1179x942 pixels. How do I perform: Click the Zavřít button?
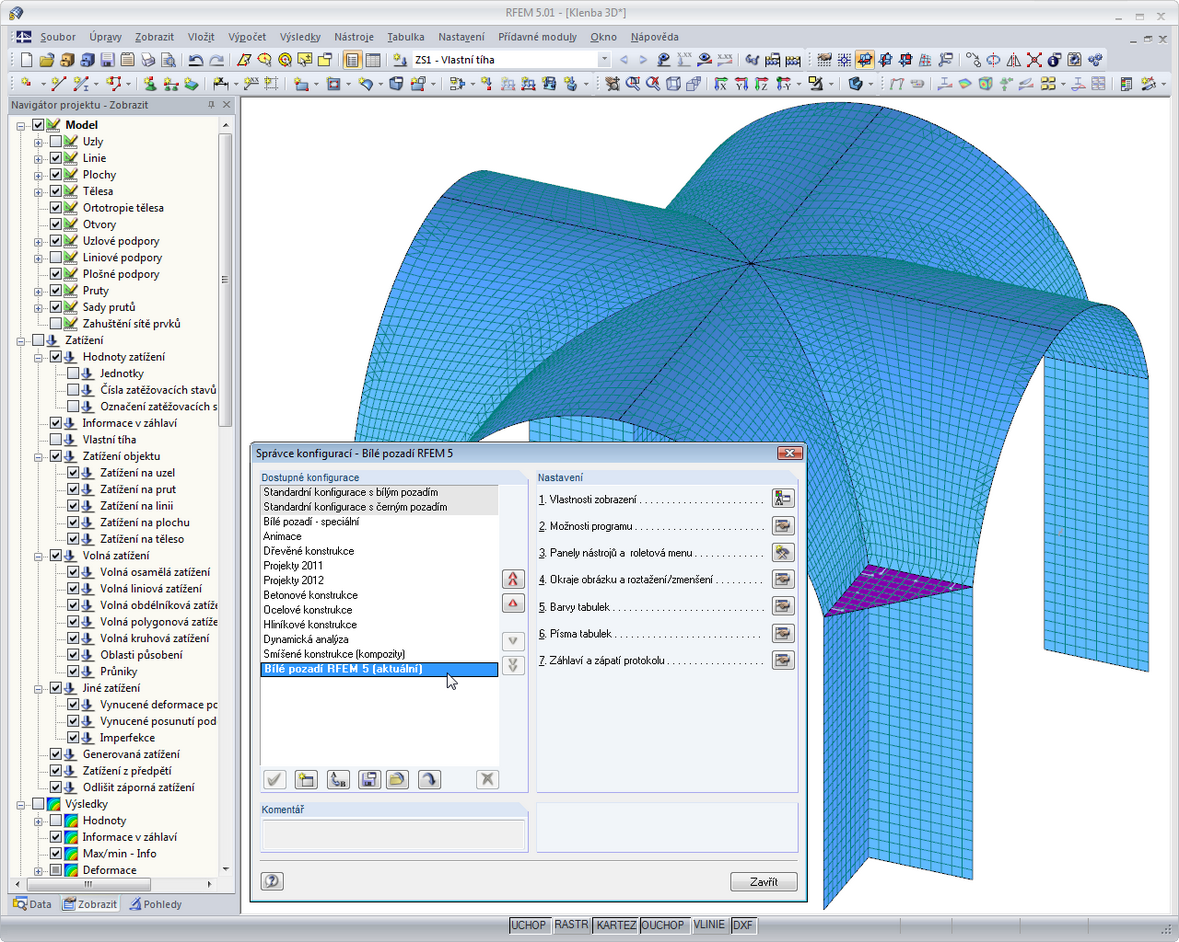tap(764, 881)
